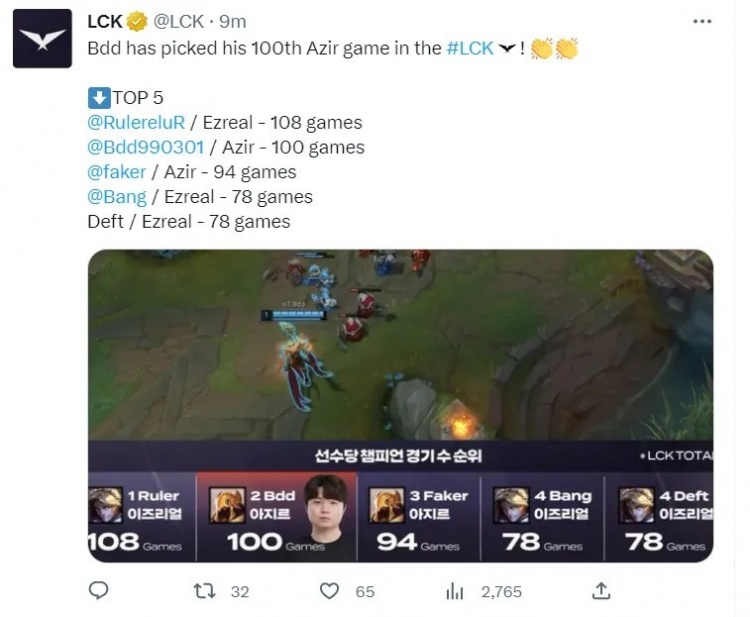Share the tweet with the upload icon
This screenshot has height=617, width=750.
(601, 591)
